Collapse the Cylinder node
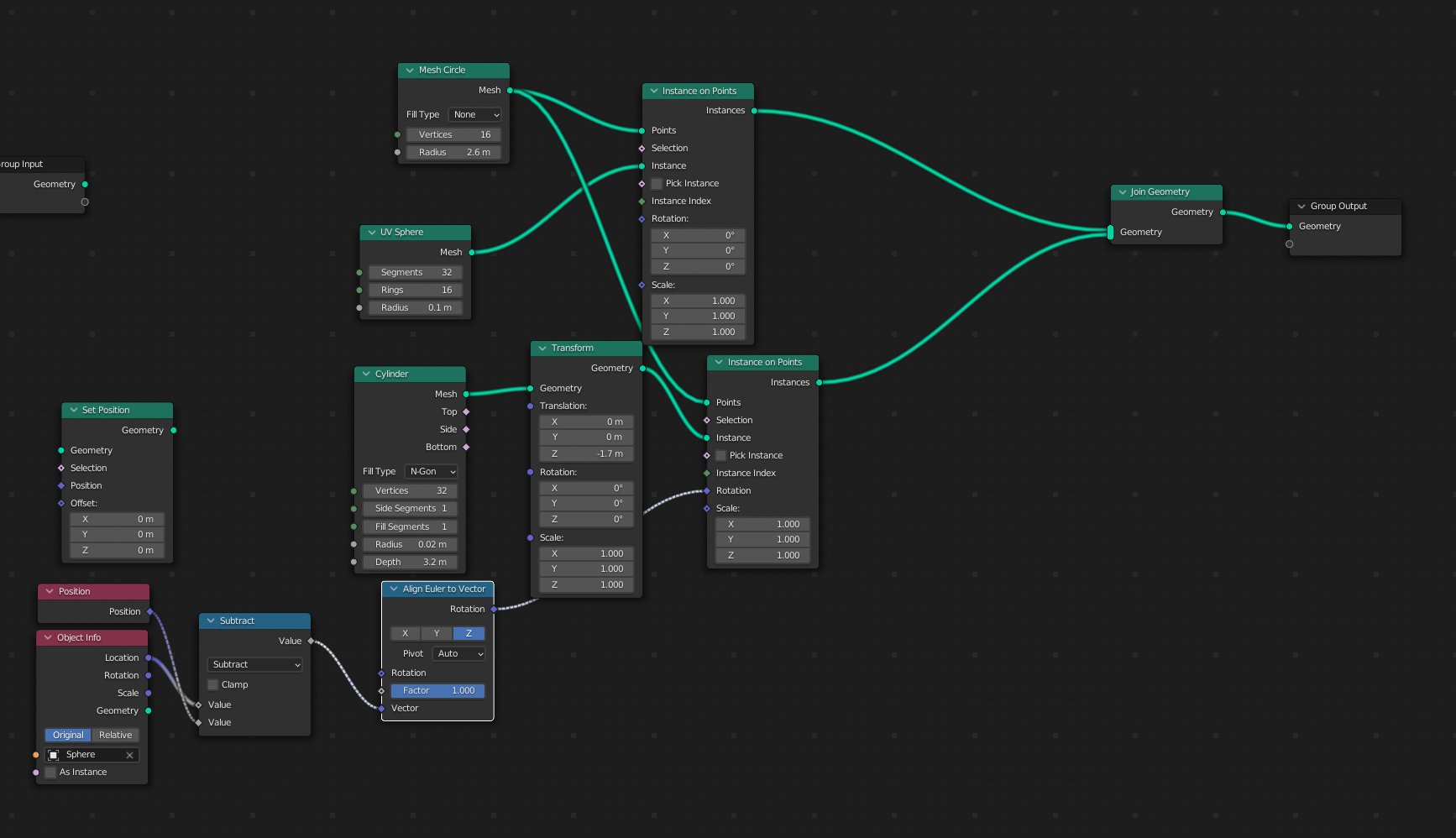This screenshot has width=1456, height=838. pos(366,374)
